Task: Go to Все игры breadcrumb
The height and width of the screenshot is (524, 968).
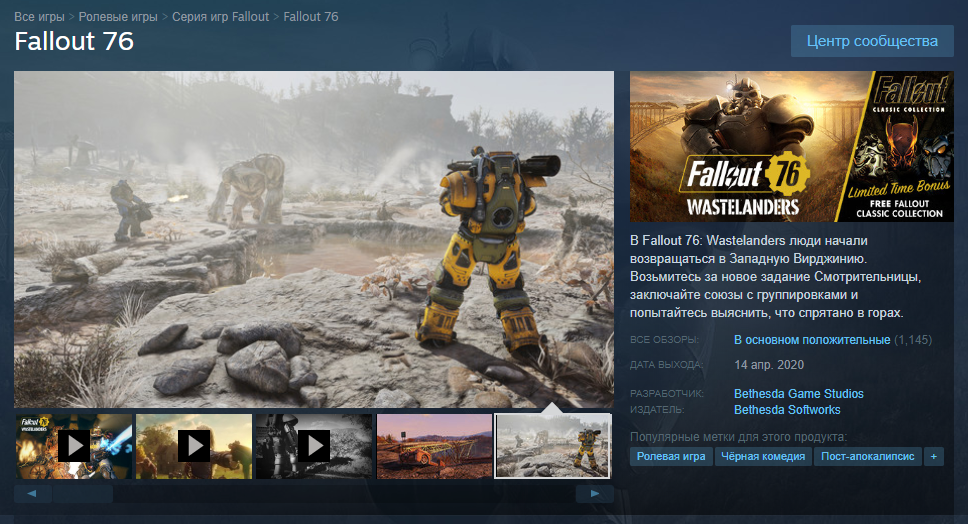Action: [39, 17]
